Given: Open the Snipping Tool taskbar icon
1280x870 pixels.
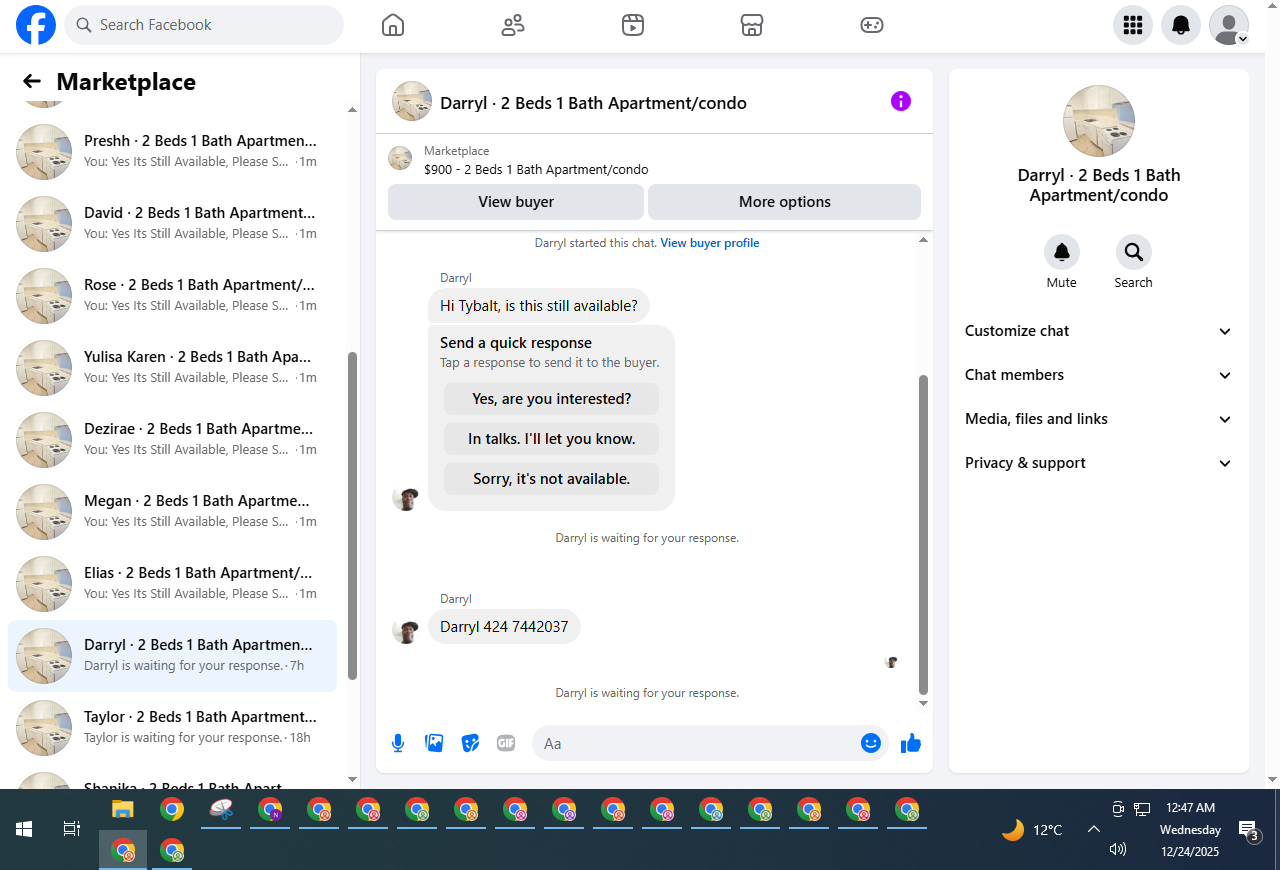Looking at the screenshot, I should [221, 810].
